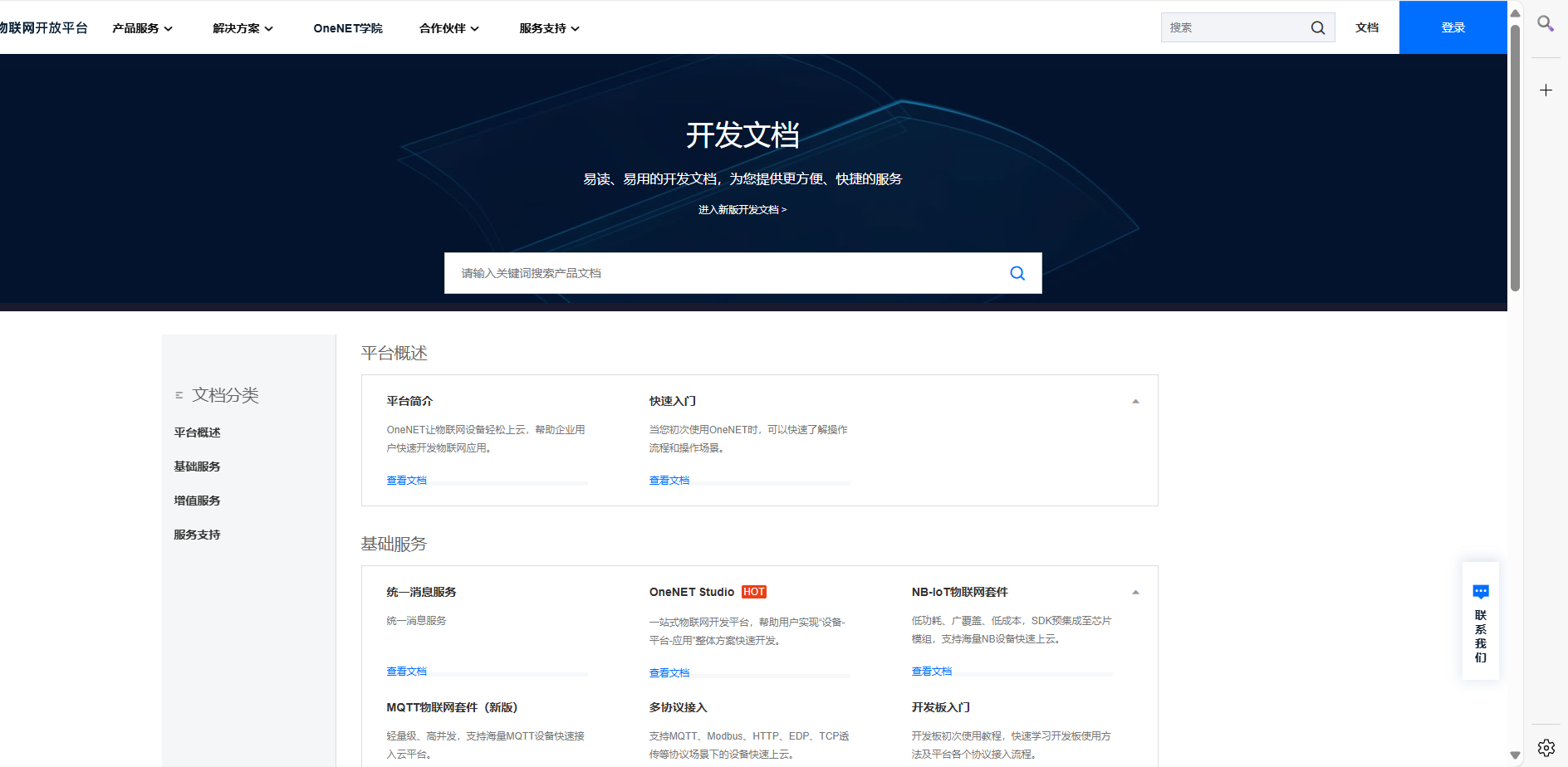Open settings via gear icon at bottom right
The height and width of the screenshot is (767, 1568).
pyautogui.click(x=1546, y=747)
